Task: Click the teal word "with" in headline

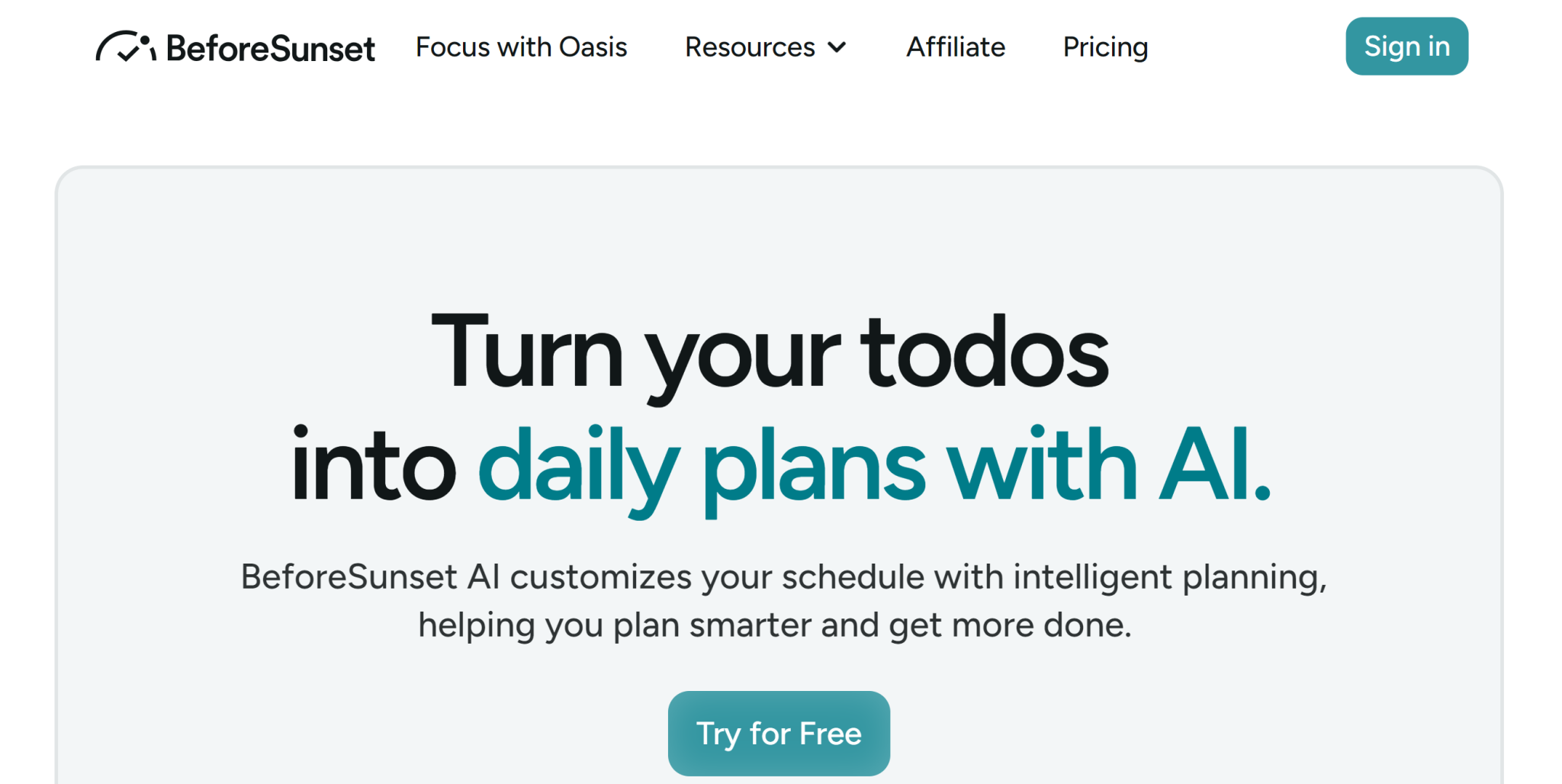Action: point(1042,465)
